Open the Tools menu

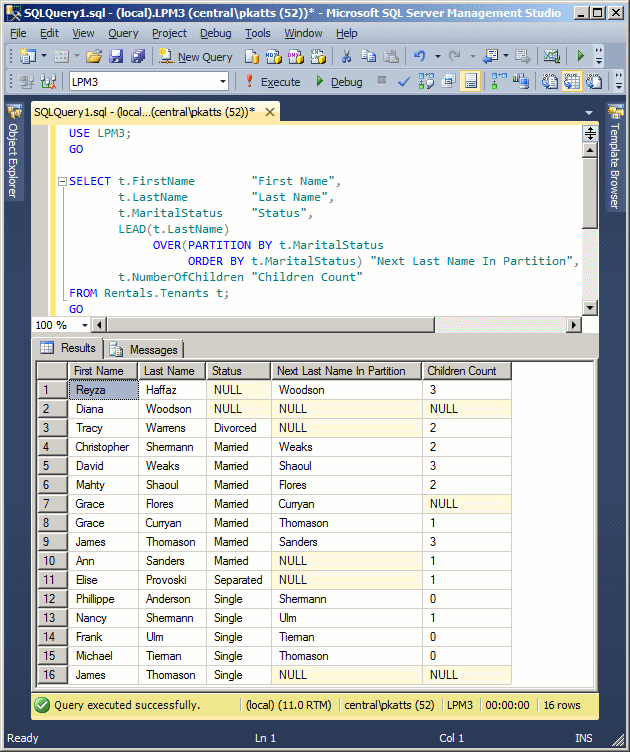(x=258, y=33)
